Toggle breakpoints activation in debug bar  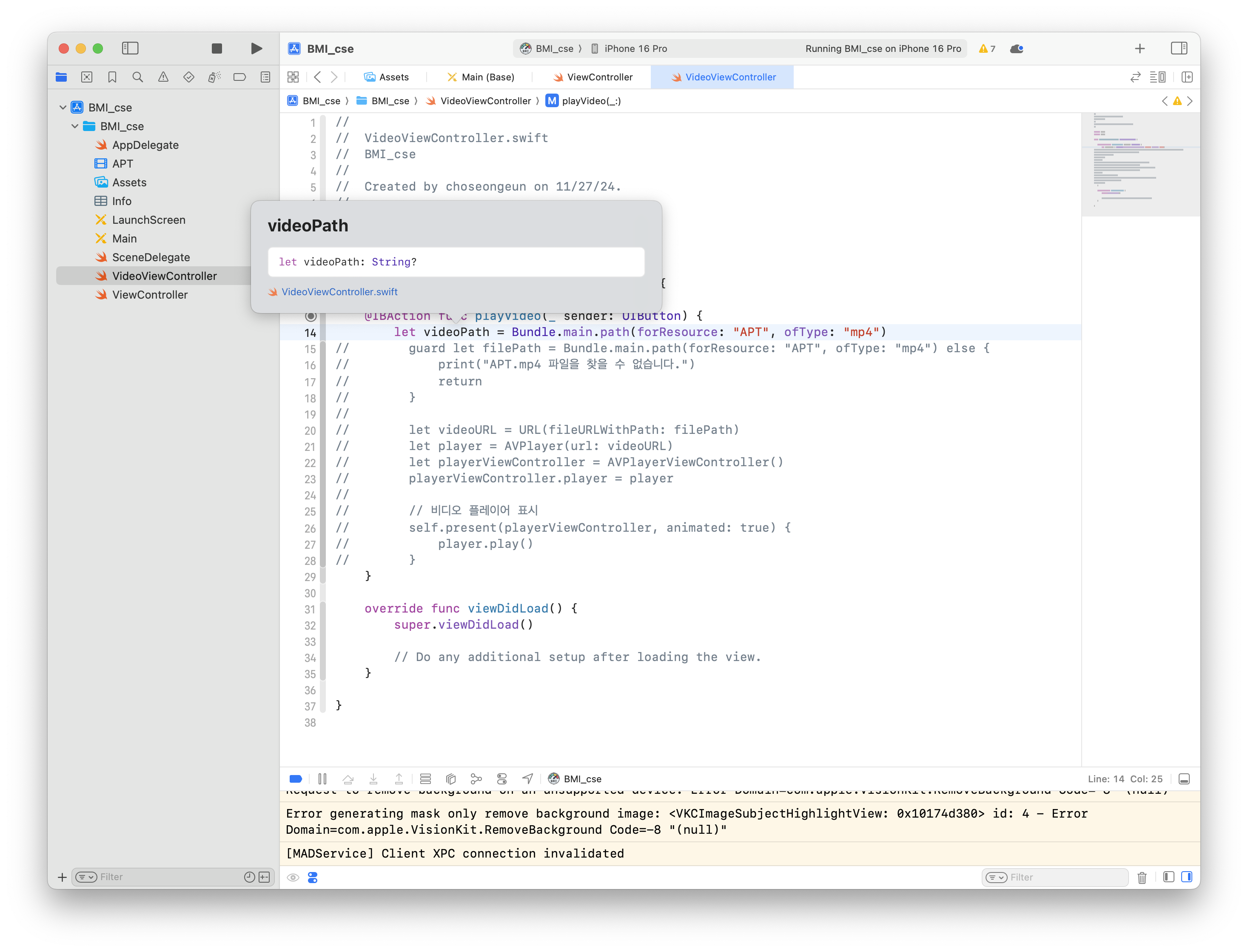coord(296,779)
